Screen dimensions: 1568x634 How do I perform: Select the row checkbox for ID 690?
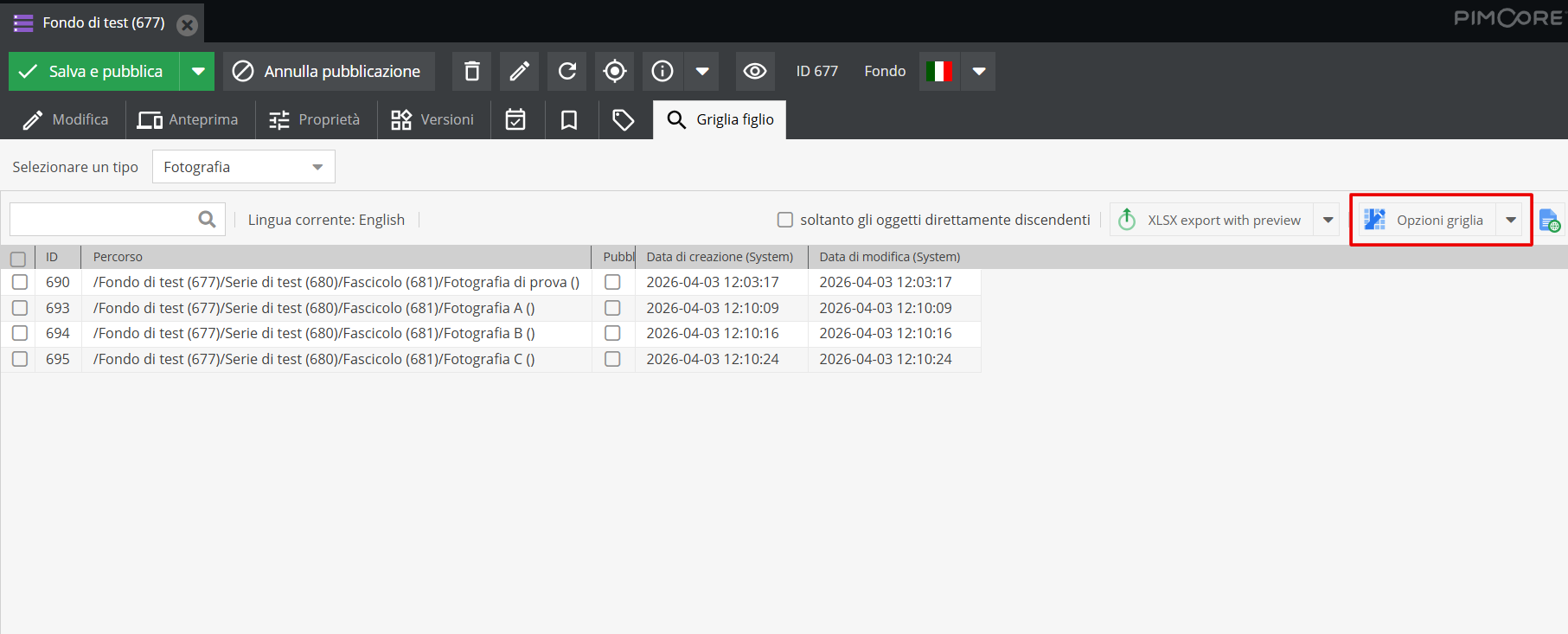20,282
